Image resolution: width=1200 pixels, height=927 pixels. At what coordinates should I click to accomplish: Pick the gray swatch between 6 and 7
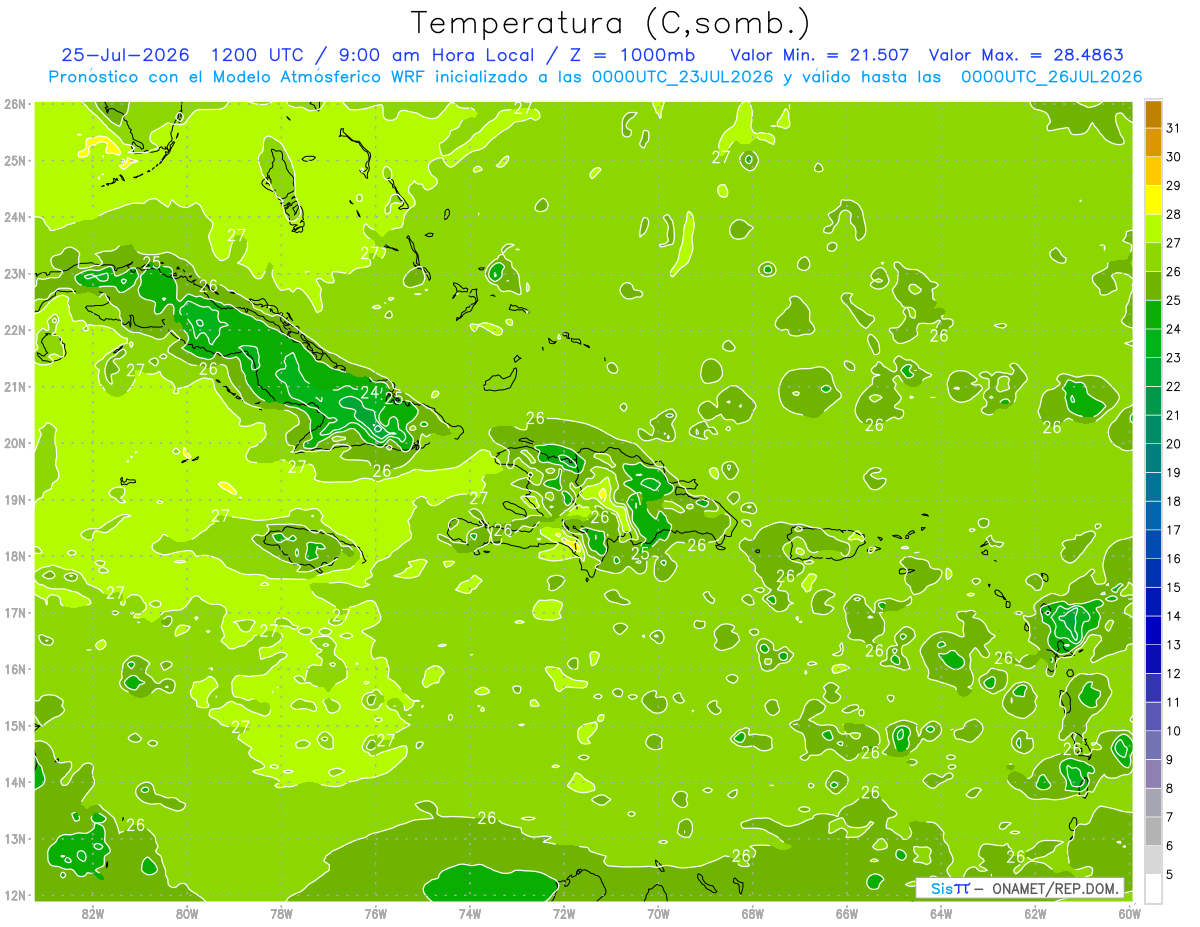click(x=1153, y=831)
